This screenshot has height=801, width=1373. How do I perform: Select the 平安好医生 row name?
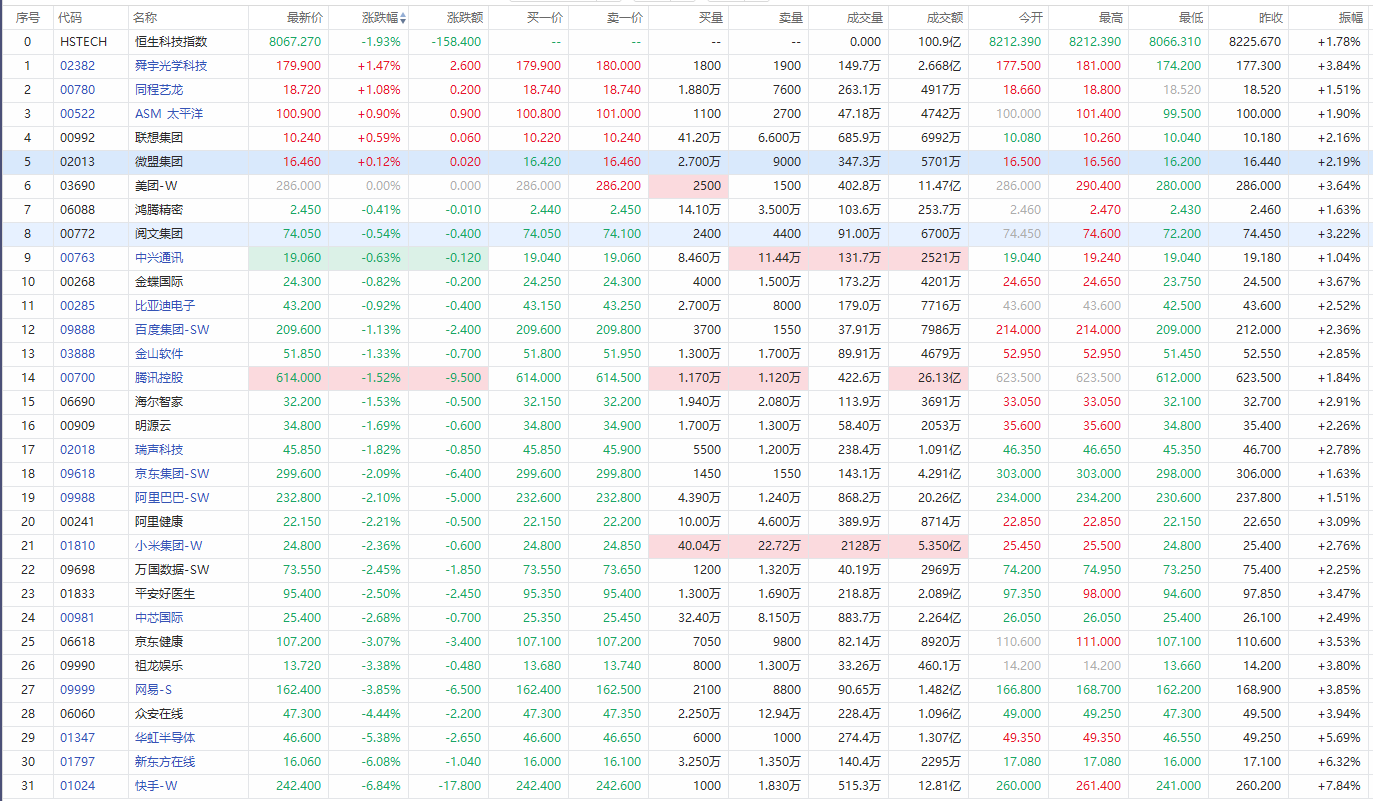pyautogui.click(x=165, y=594)
